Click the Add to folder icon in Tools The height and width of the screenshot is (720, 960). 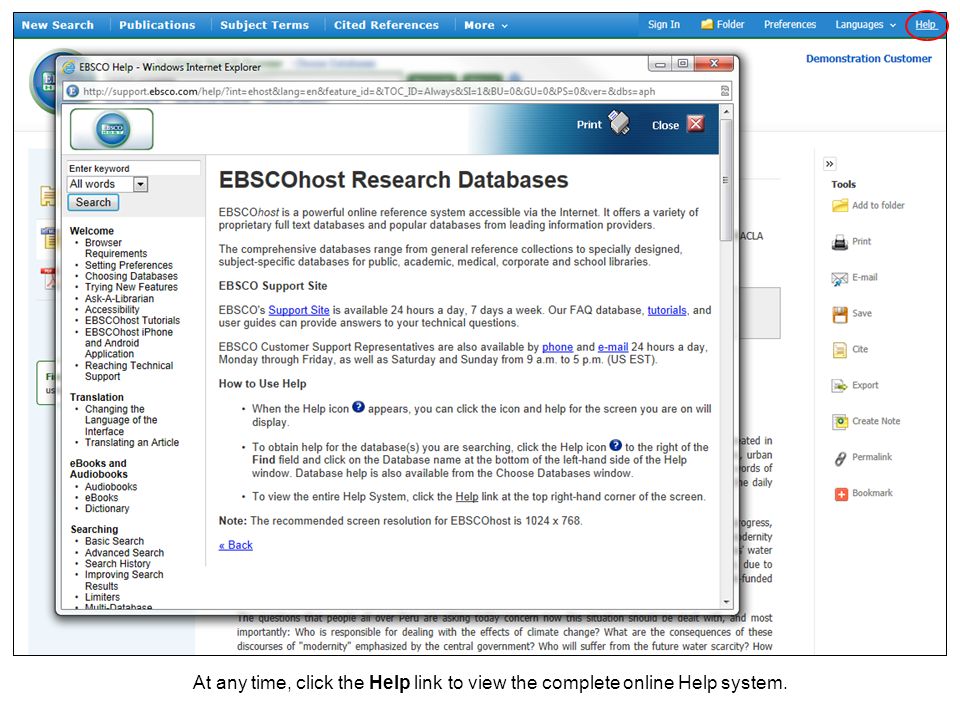839,206
